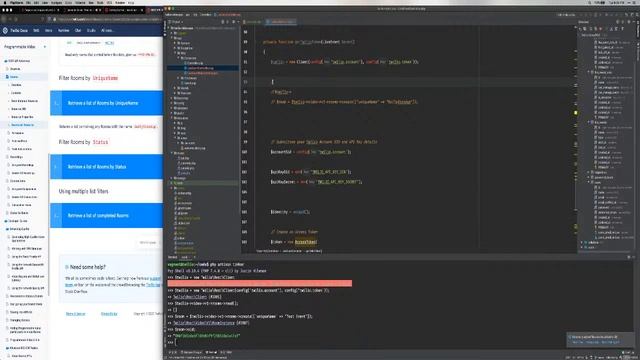The image size is (640, 360).
Task: Click collapse-all icon in Project panel header
Action: (x=228, y=22)
